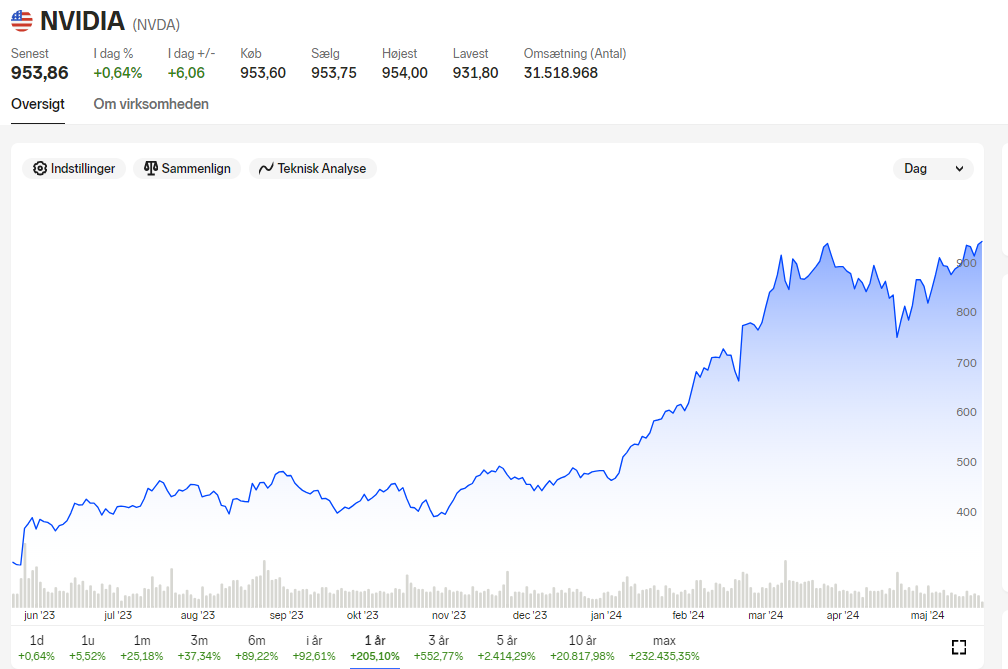Click the 500 price axis label
The image size is (1008, 669).
point(966,462)
